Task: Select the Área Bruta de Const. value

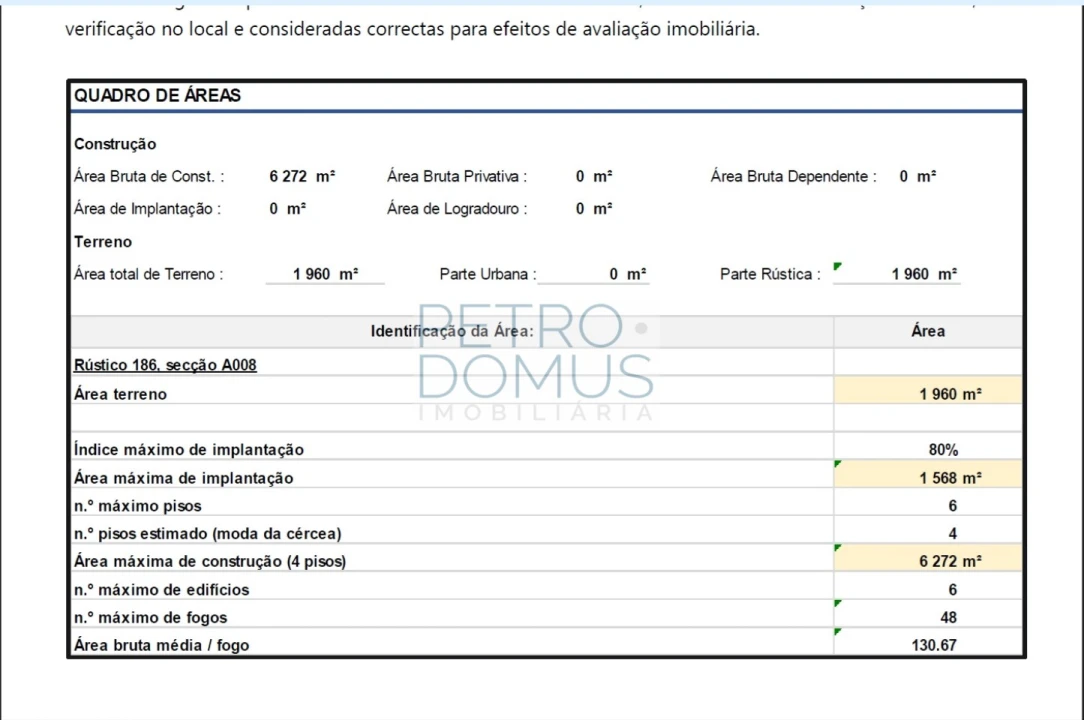Action: [302, 177]
